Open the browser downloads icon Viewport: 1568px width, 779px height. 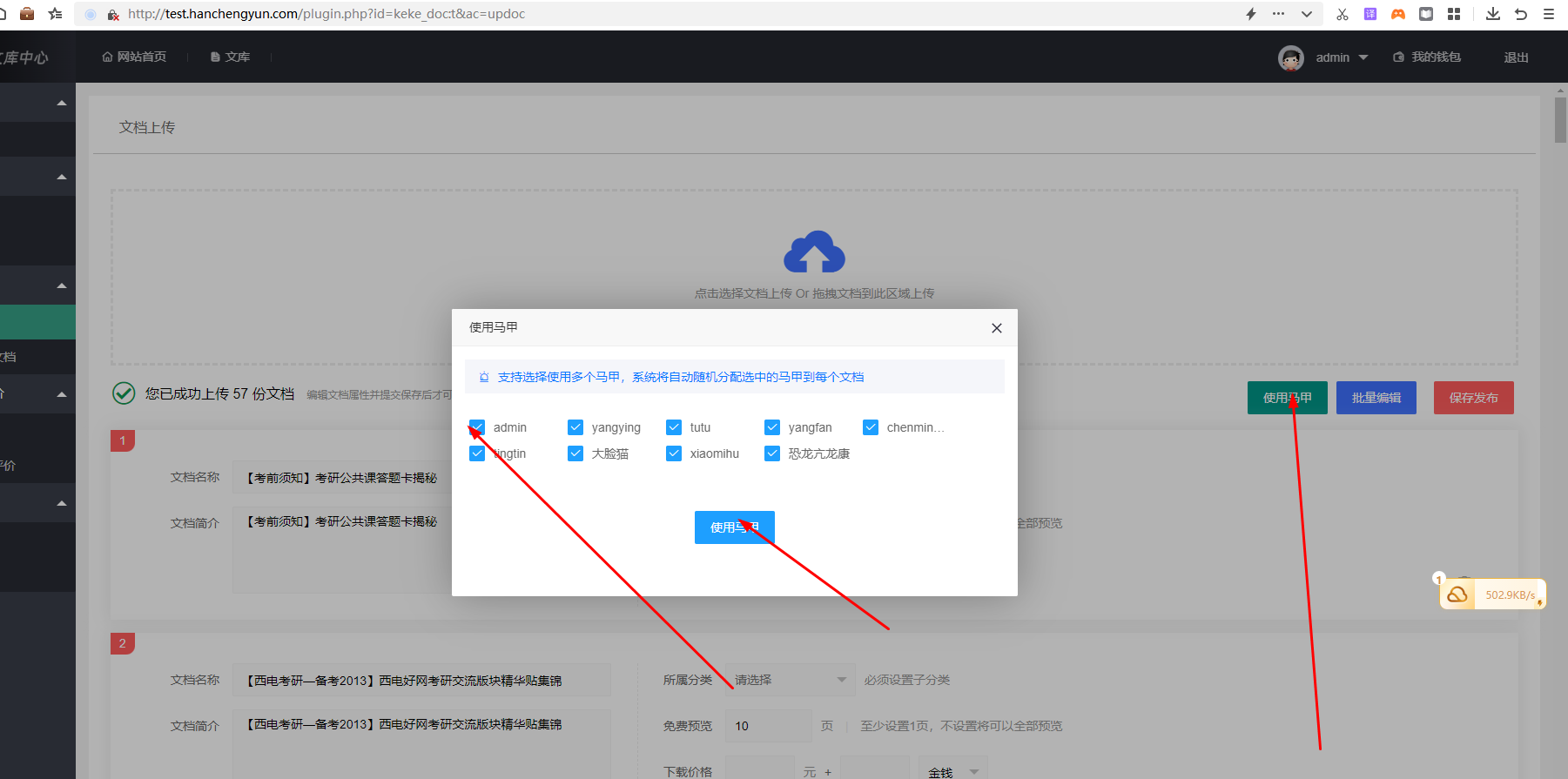click(1492, 14)
